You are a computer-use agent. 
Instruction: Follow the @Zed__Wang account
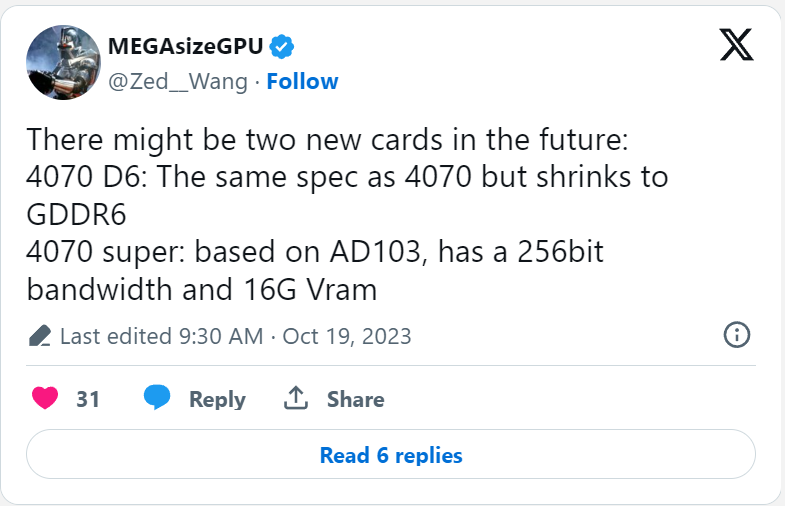[302, 81]
